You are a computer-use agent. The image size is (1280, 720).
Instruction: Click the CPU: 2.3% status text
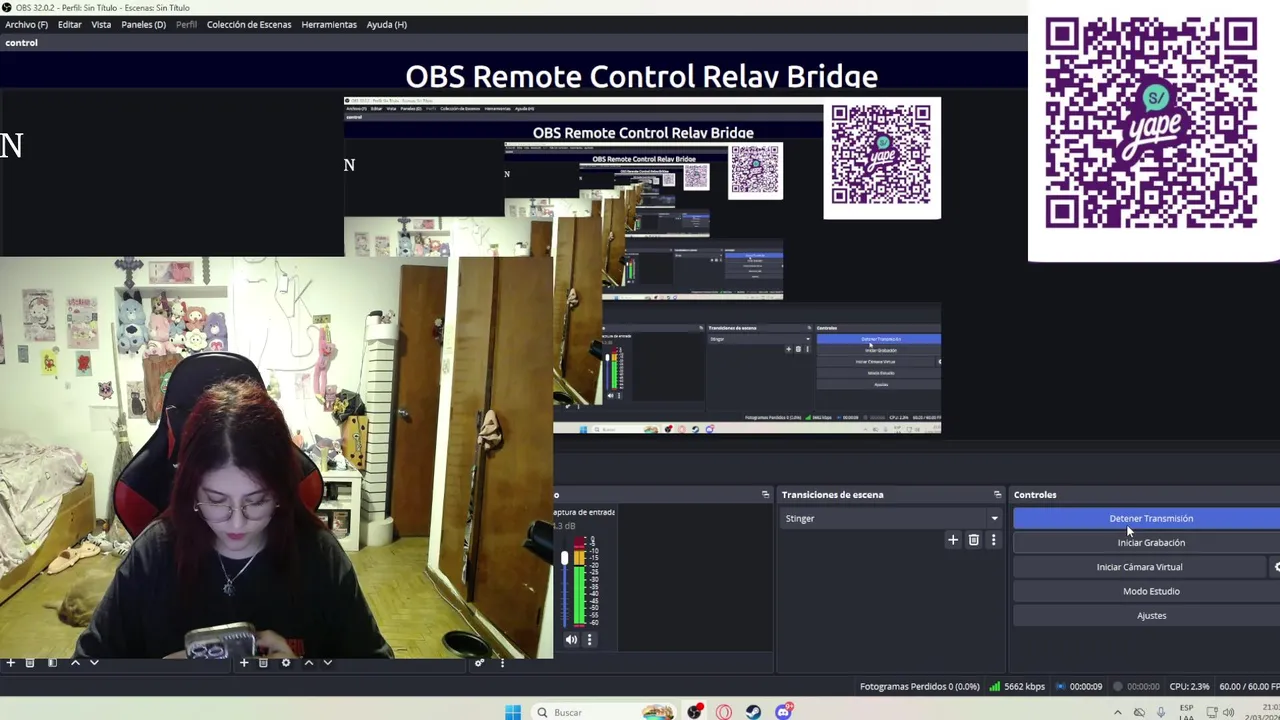(1189, 686)
